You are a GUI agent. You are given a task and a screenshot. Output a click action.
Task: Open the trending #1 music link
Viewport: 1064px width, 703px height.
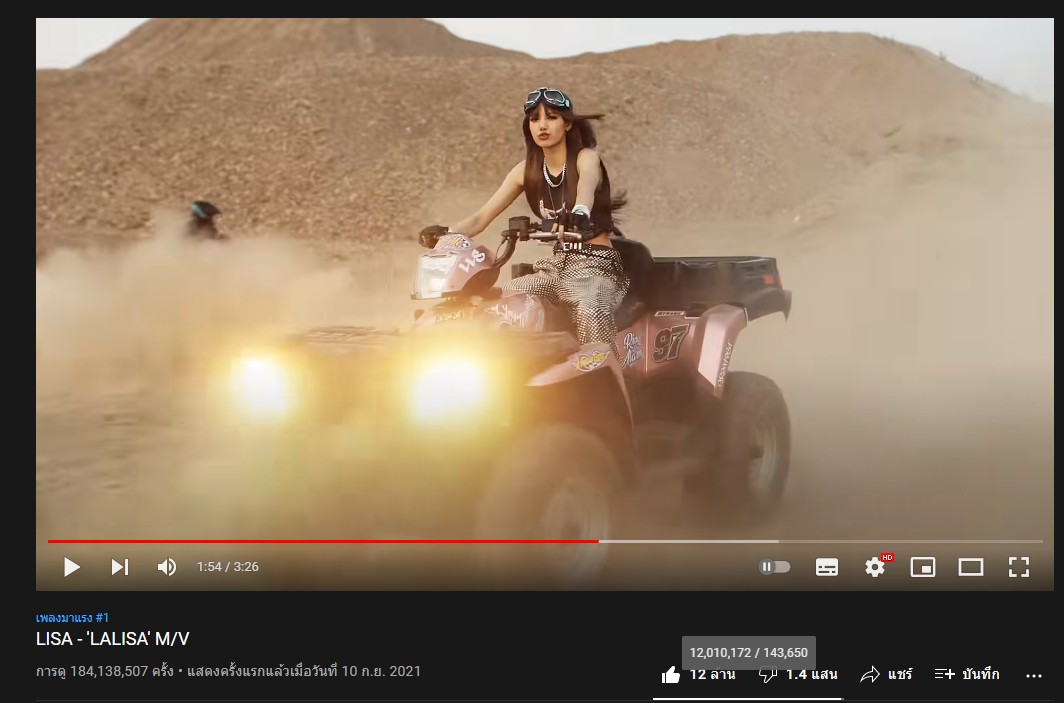tap(72, 618)
